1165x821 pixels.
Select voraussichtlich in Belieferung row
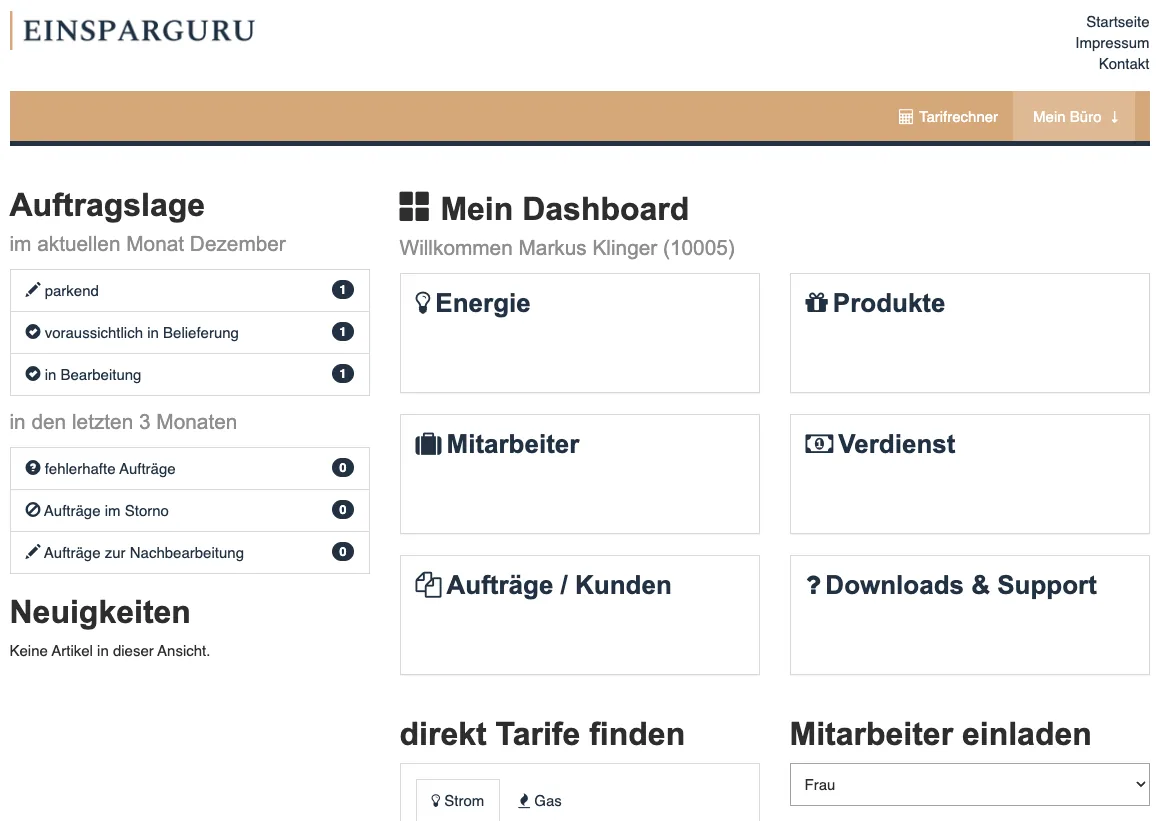[x=189, y=332]
